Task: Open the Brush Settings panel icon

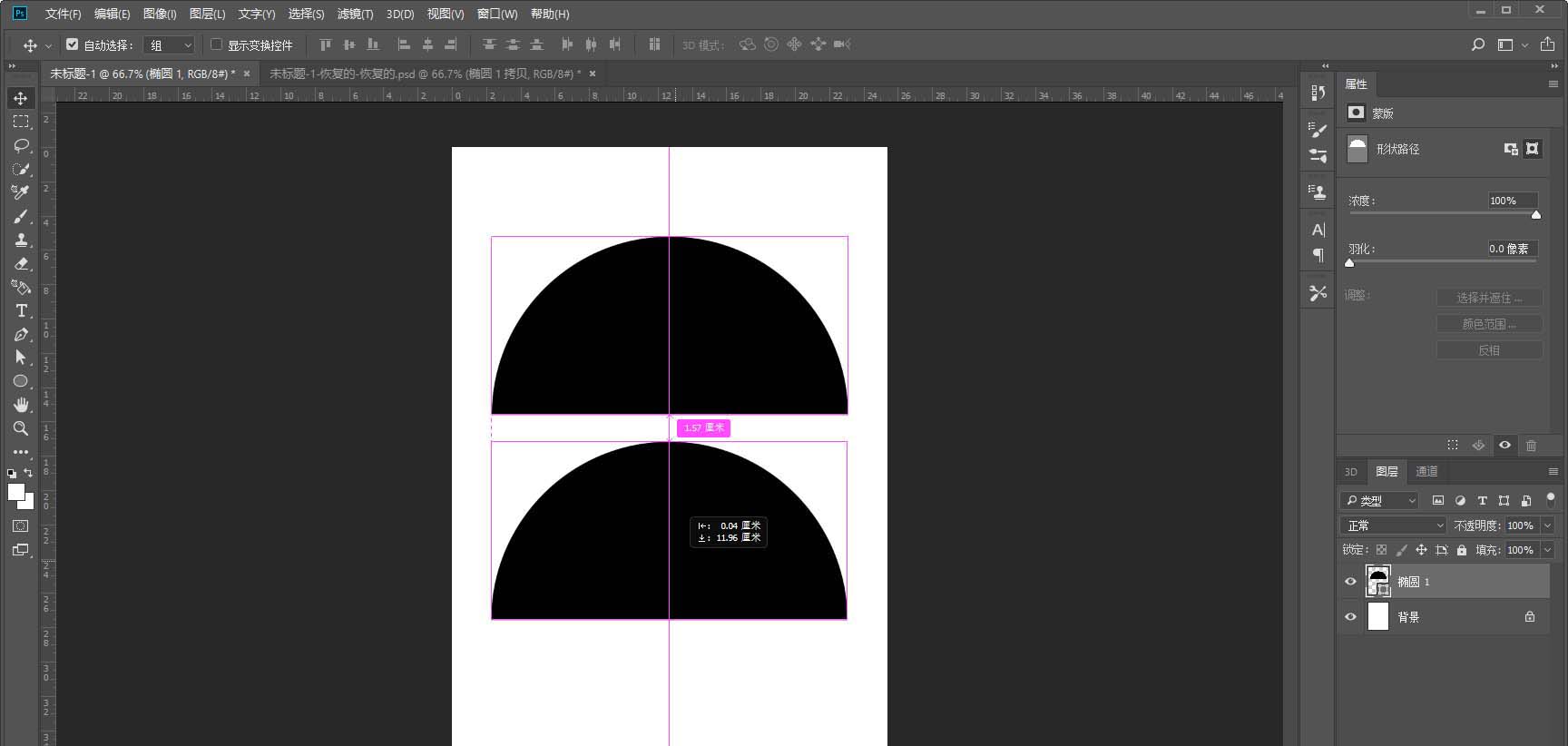Action: [x=1318, y=131]
